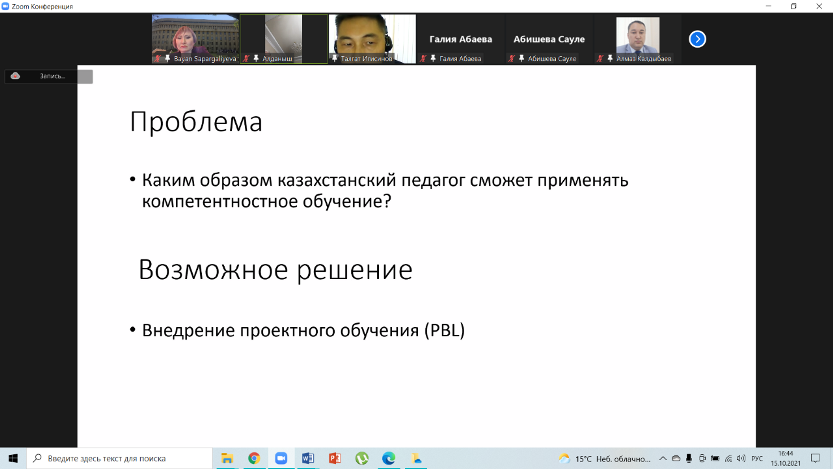Open Google Chrome from the taskbar

point(254,458)
